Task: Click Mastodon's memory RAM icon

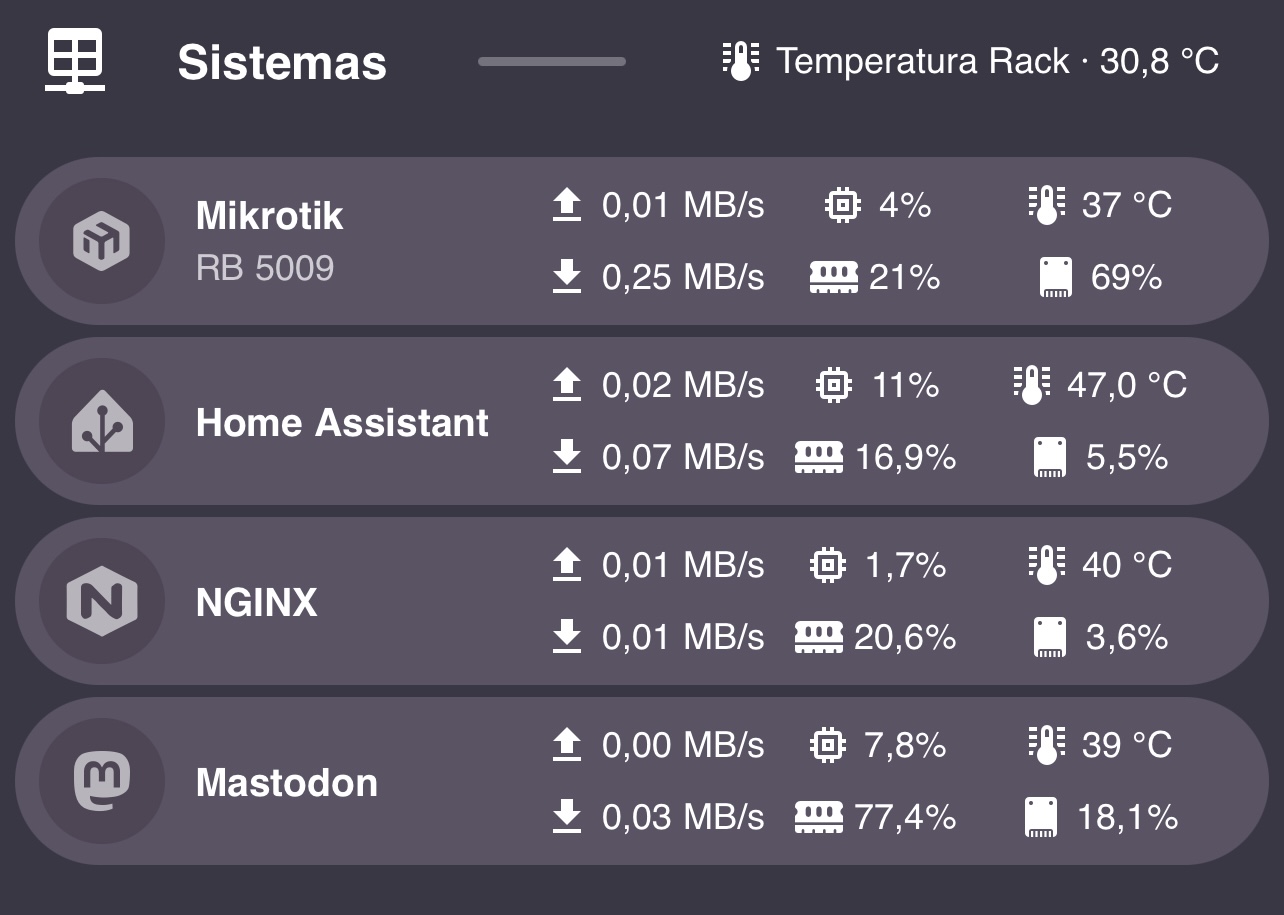Action: point(818,818)
